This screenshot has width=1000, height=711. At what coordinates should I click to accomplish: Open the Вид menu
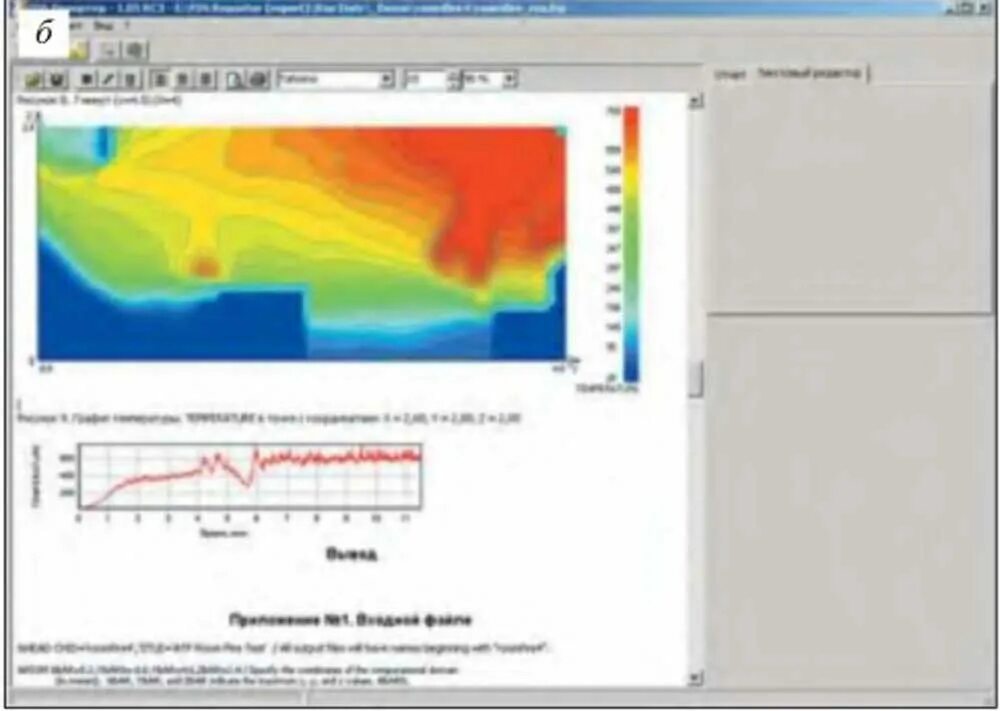(102, 26)
